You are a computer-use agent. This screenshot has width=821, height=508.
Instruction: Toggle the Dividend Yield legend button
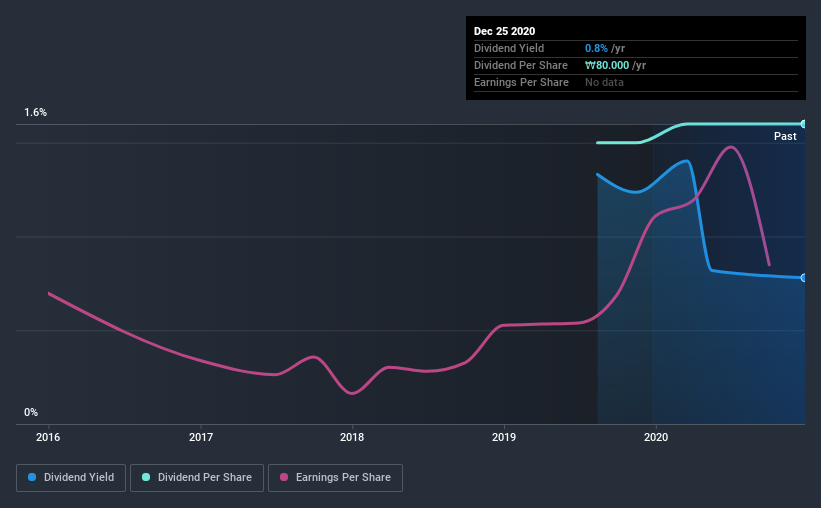pos(71,478)
